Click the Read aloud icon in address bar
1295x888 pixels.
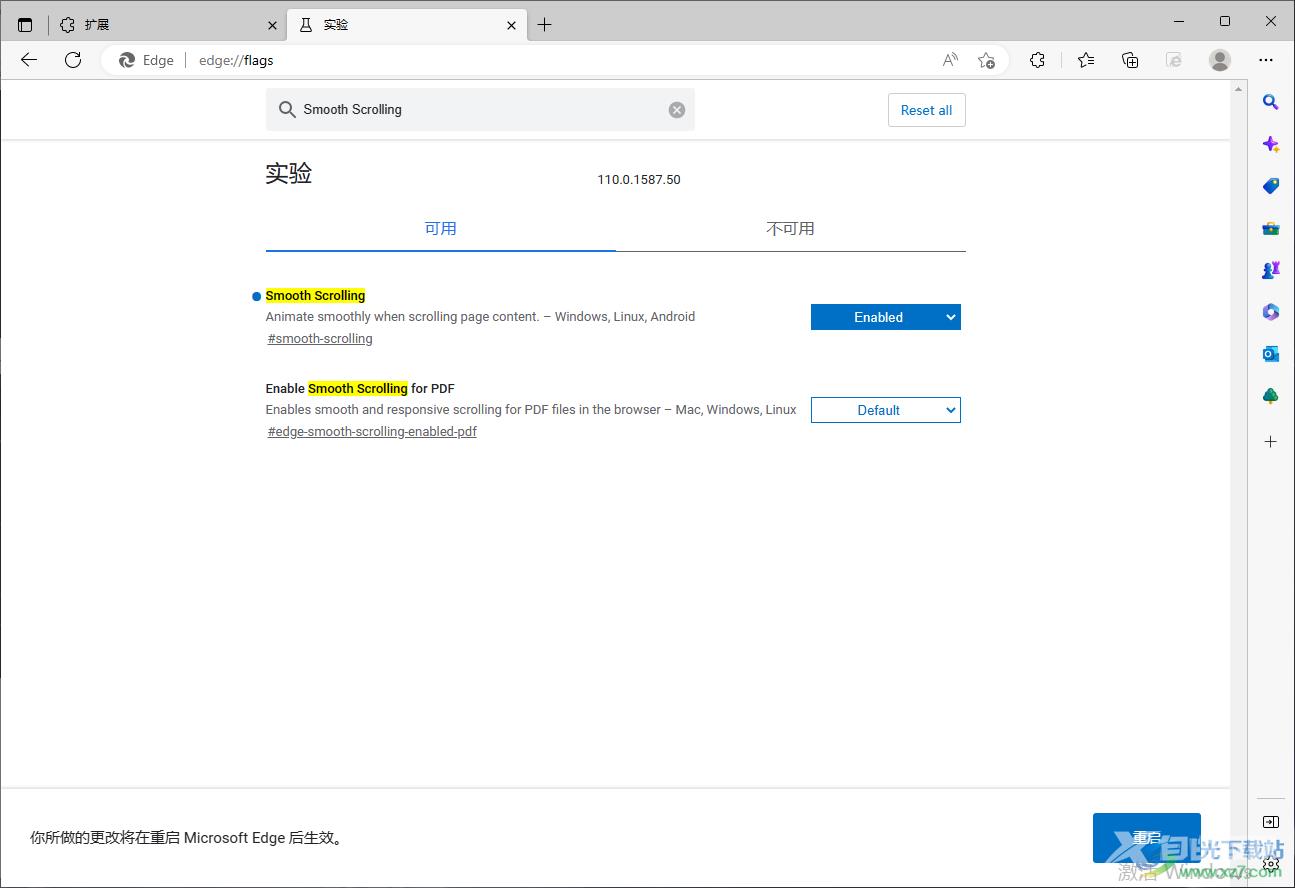(950, 60)
